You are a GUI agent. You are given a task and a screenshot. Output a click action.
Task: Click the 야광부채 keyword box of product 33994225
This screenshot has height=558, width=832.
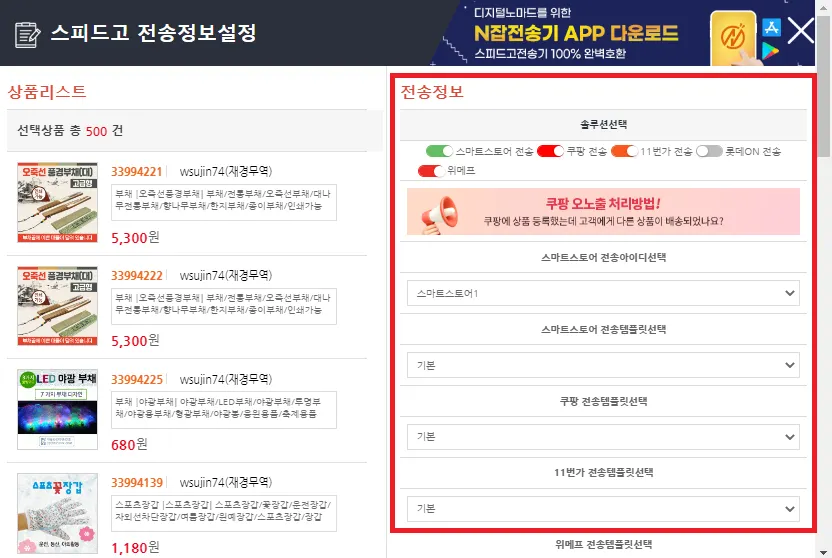click(x=224, y=410)
